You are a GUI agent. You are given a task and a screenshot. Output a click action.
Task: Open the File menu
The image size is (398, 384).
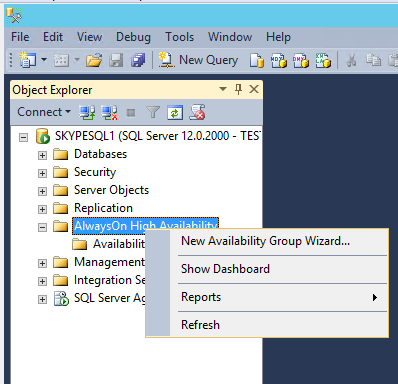20,37
